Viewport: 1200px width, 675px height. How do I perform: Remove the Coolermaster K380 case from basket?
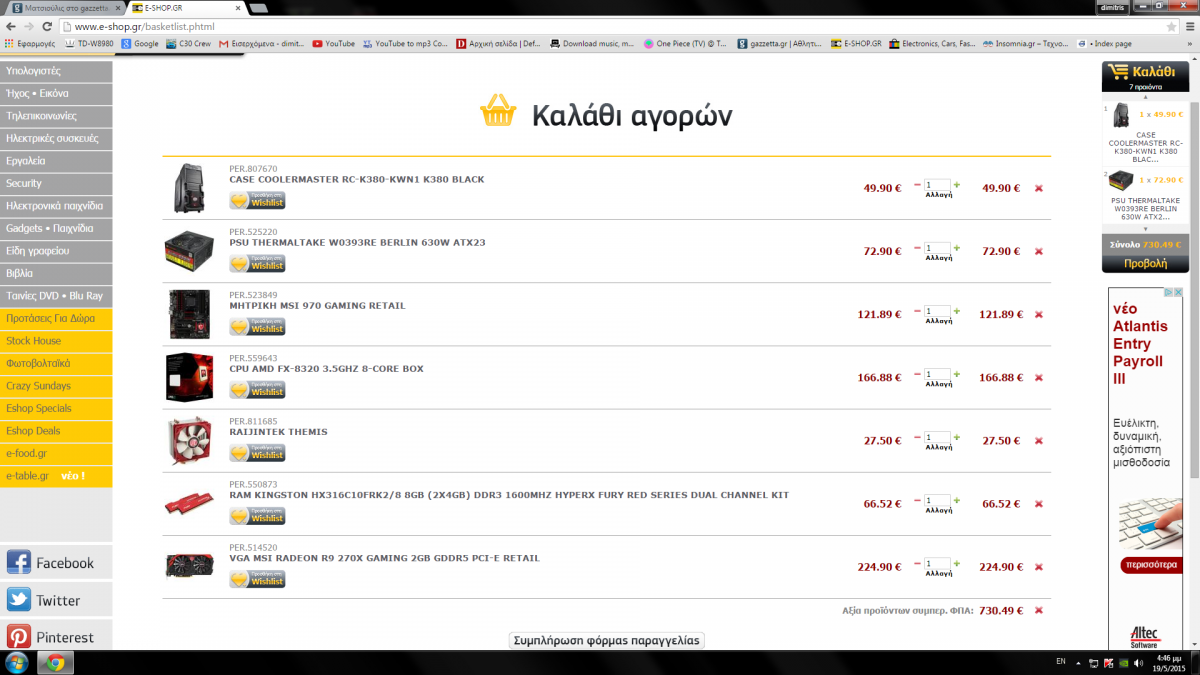[x=1038, y=188]
